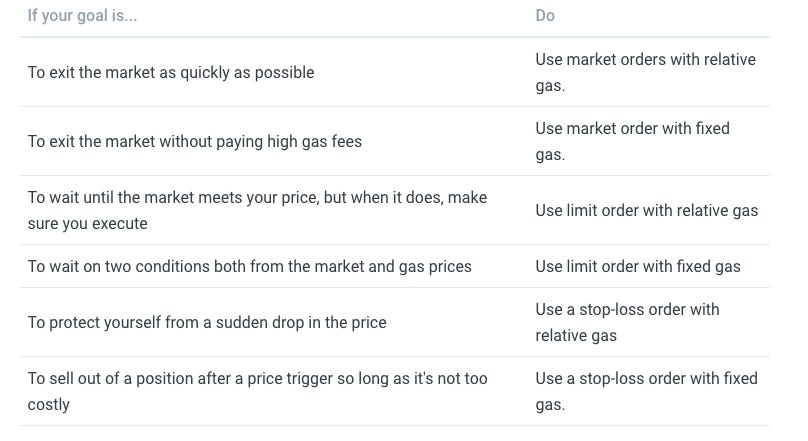
Task: Select 'To protect yourself from a sudden drop' text
Action: pos(207,323)
